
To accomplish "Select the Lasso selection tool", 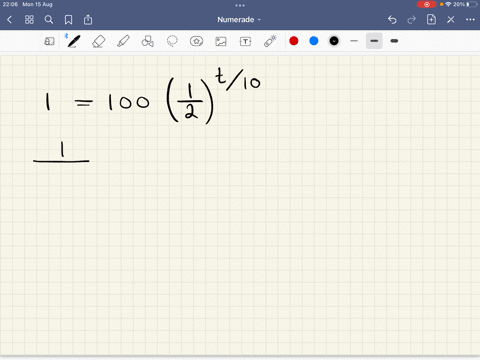I will pos(172,41).
